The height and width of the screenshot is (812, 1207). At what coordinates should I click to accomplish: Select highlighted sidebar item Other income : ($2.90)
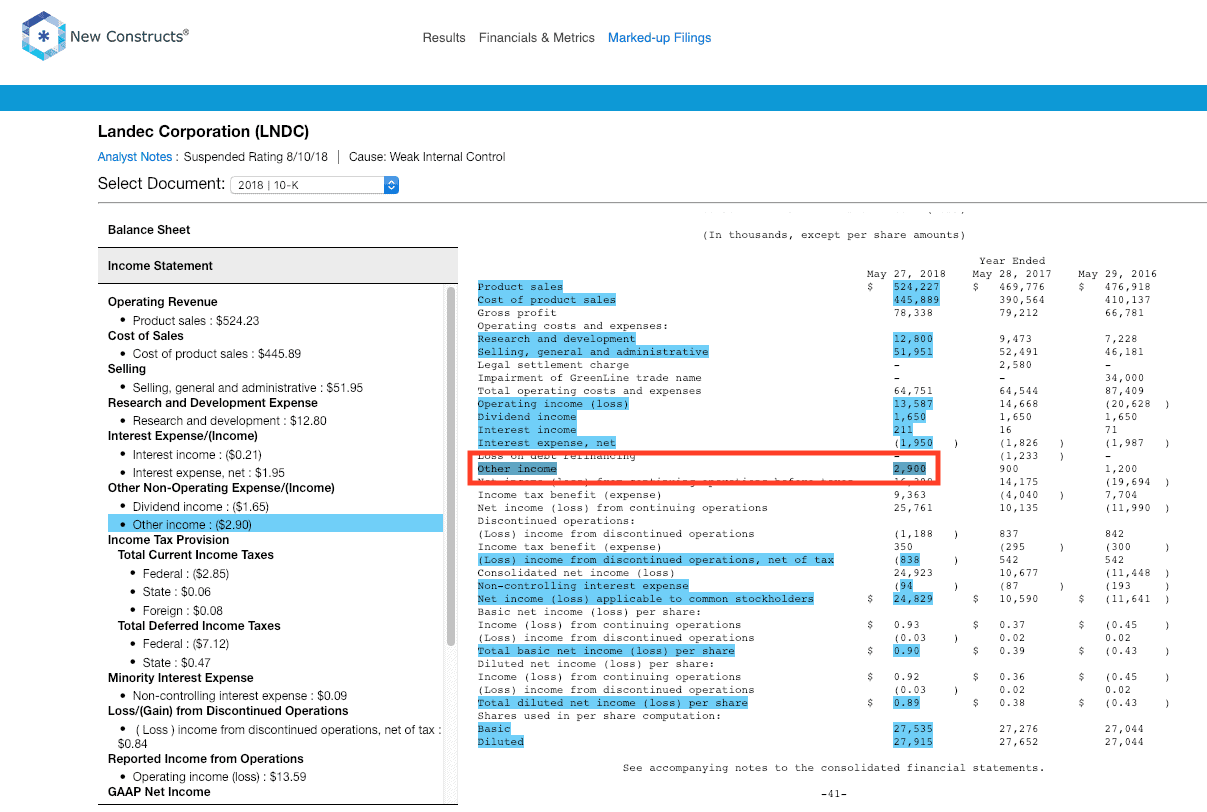coord(275,524)
